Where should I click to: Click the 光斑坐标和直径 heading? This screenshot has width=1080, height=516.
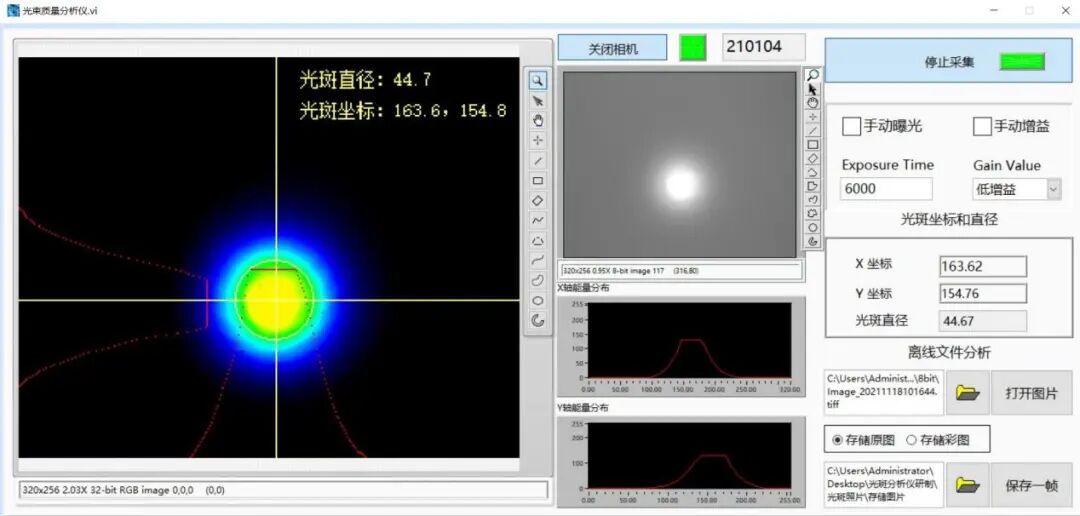tap(949, 220)
